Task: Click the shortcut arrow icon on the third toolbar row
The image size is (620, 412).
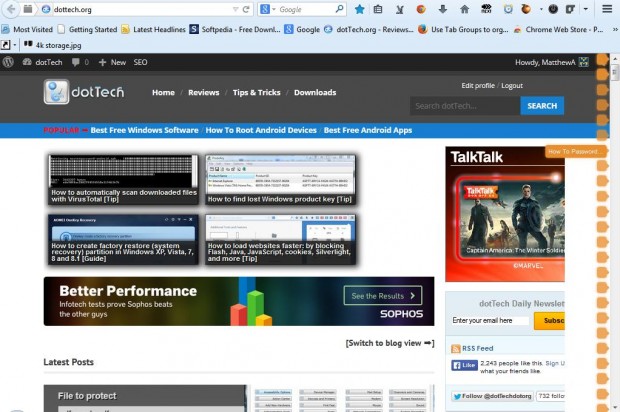Action: [6, 45]
